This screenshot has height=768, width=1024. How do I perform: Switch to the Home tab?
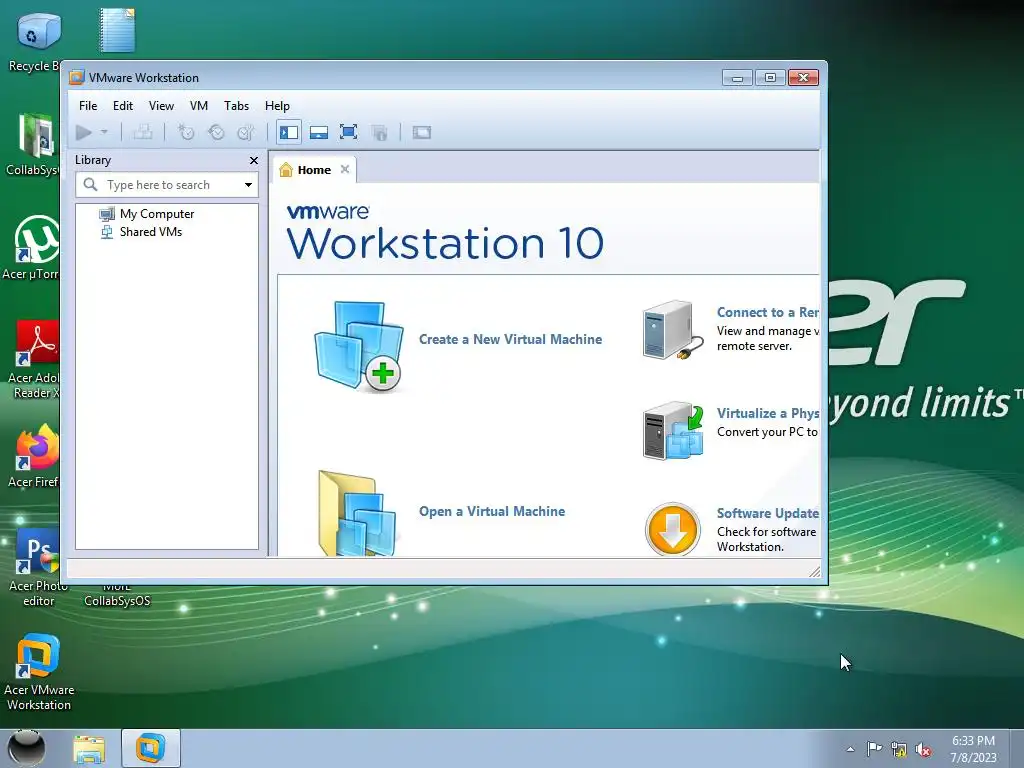pos(314,170)
